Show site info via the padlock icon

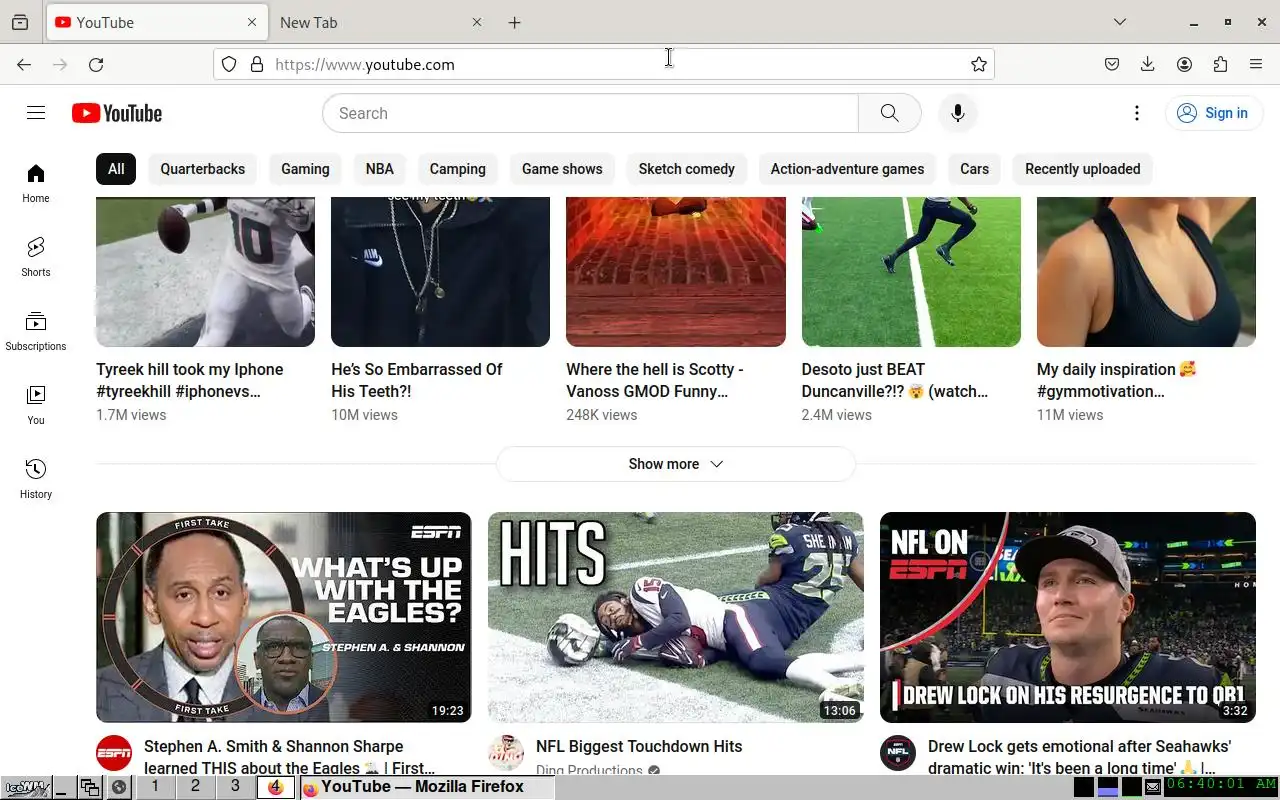(x=257, y=64)
